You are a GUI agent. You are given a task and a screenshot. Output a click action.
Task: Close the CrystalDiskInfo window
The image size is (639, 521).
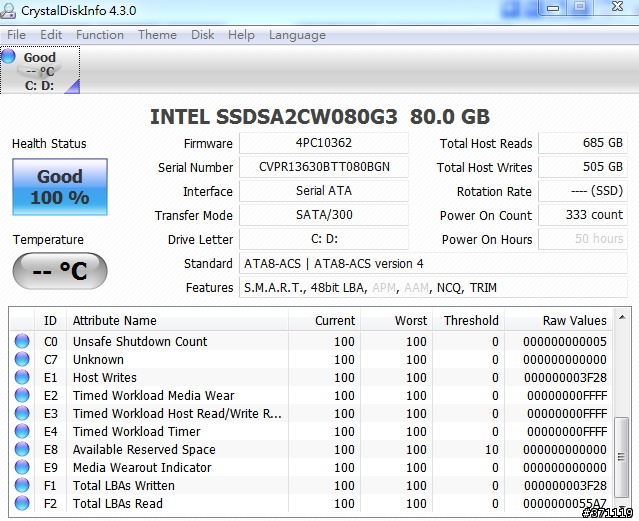(x=617, y=7)
